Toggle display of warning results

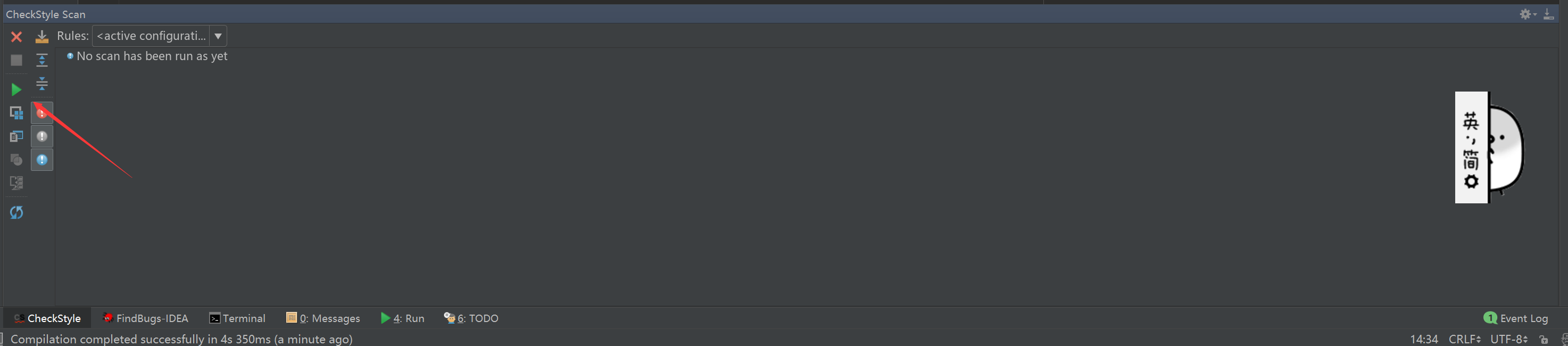[x=42, y=136]
